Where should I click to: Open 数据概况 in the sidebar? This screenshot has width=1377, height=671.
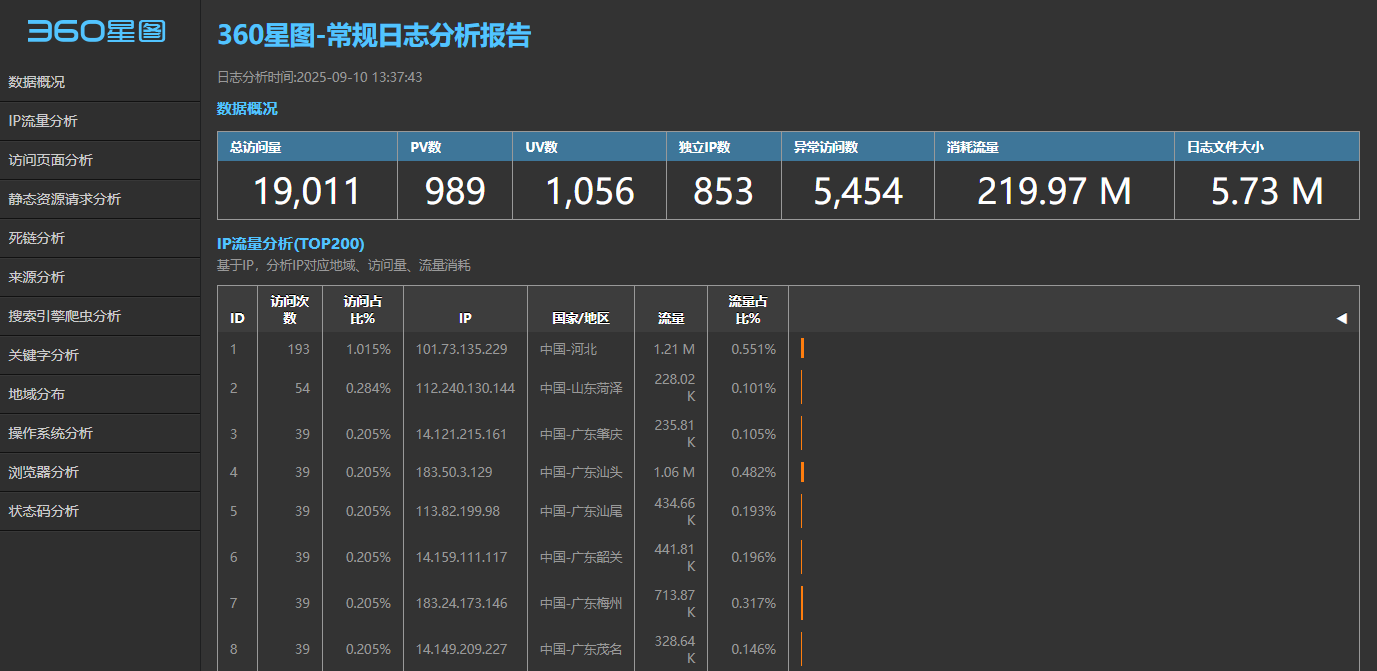(100, 82)
